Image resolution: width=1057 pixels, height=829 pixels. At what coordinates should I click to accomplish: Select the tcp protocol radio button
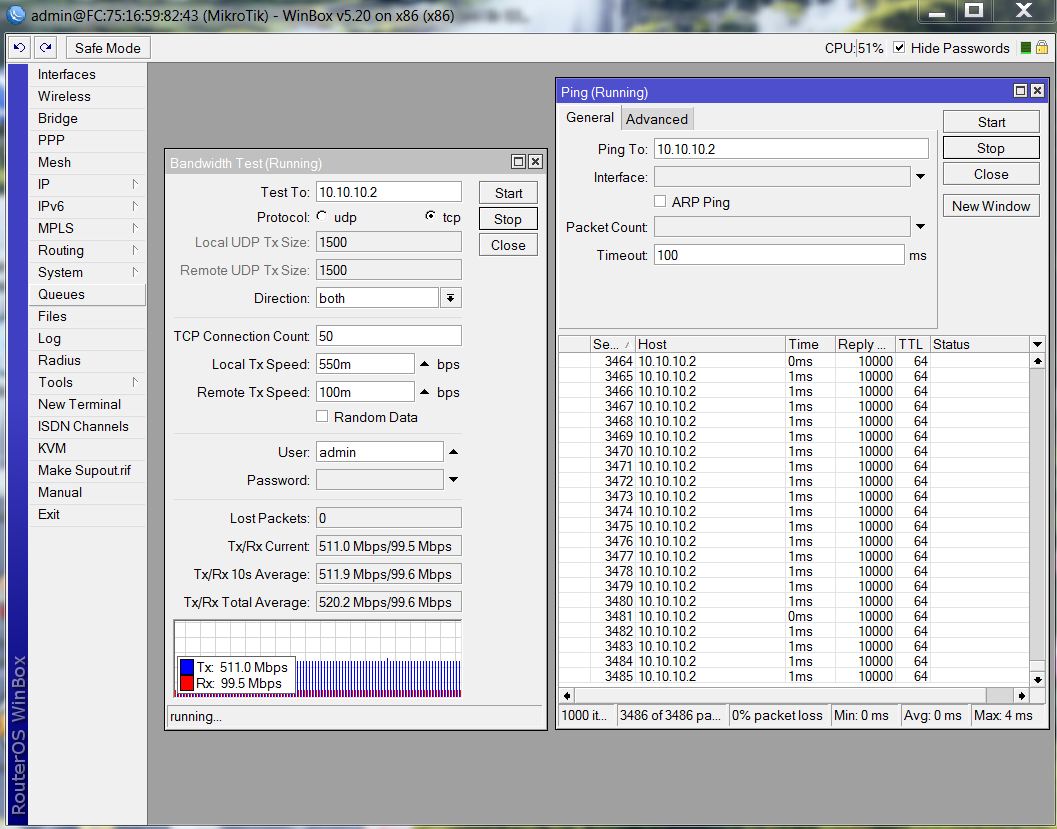[430, 216]
